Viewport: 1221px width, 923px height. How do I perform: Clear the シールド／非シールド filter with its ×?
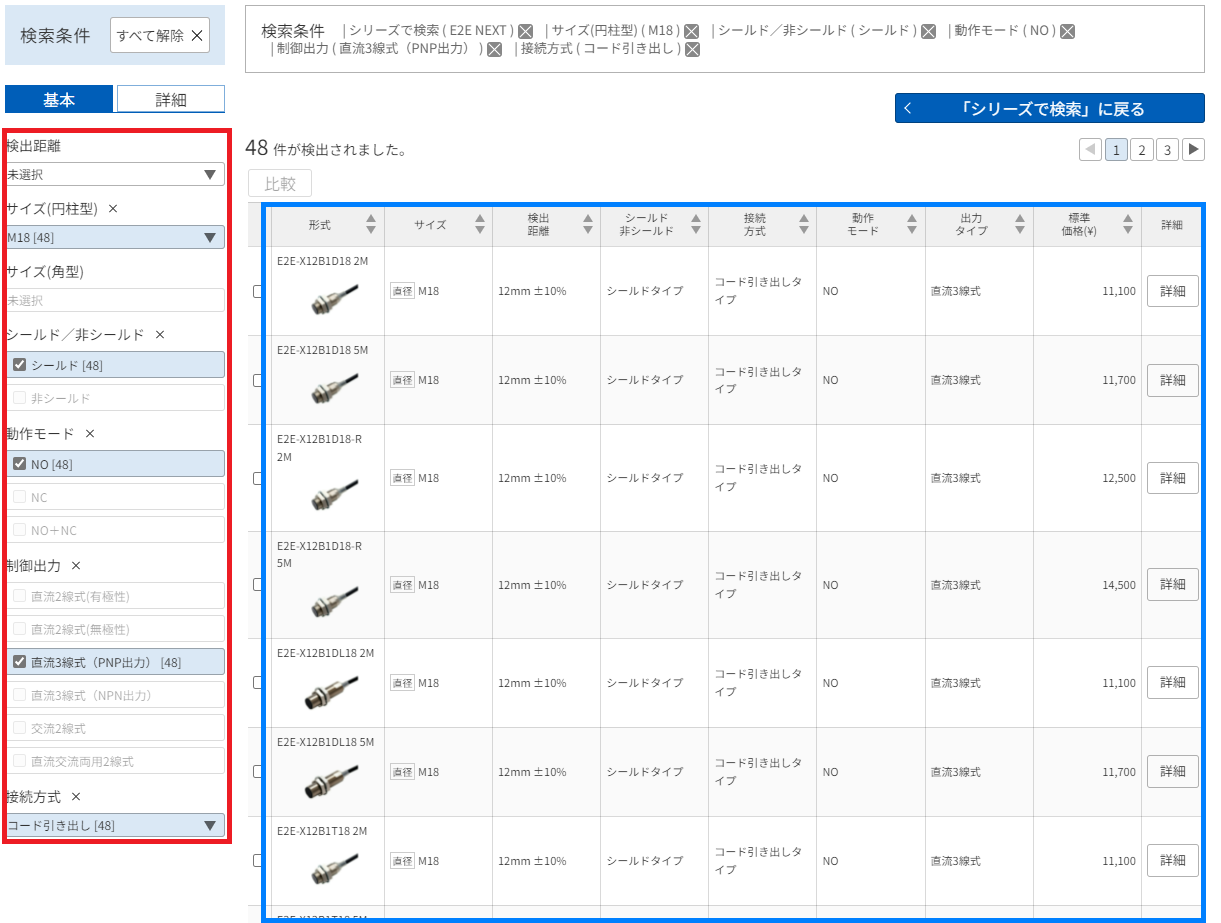click(160, 335)
